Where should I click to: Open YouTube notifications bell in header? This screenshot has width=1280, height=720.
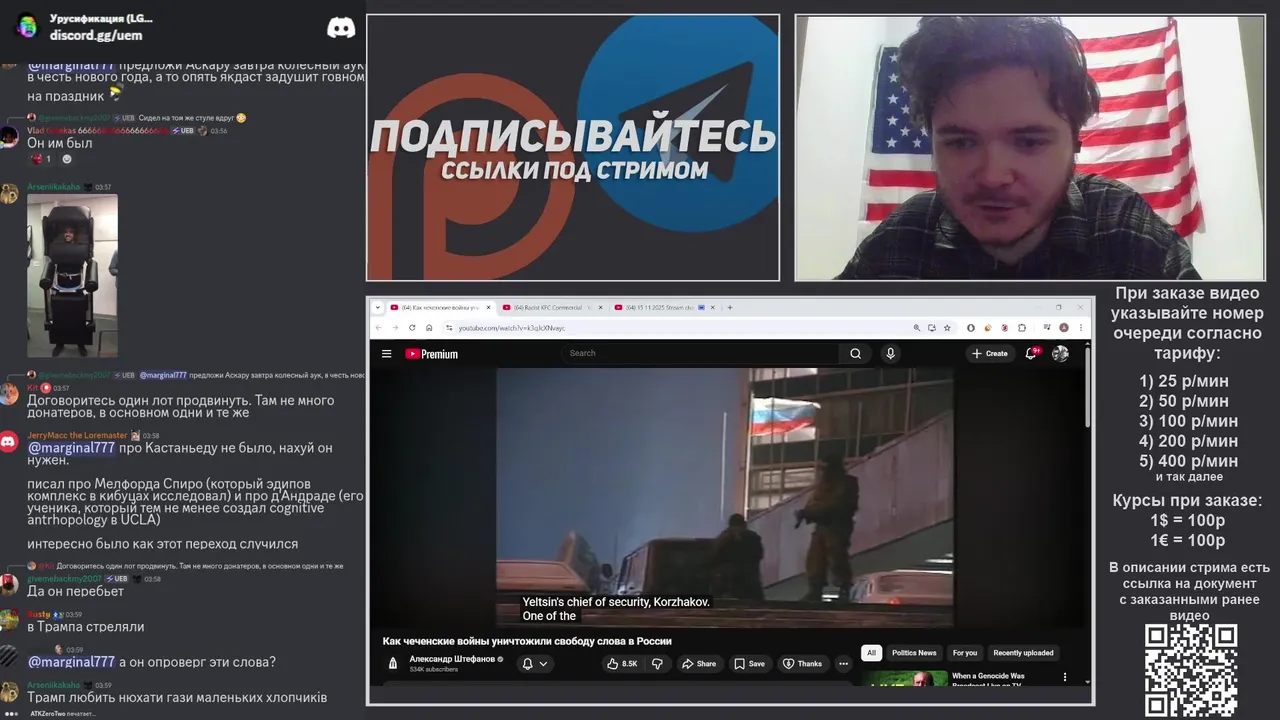1031,353
